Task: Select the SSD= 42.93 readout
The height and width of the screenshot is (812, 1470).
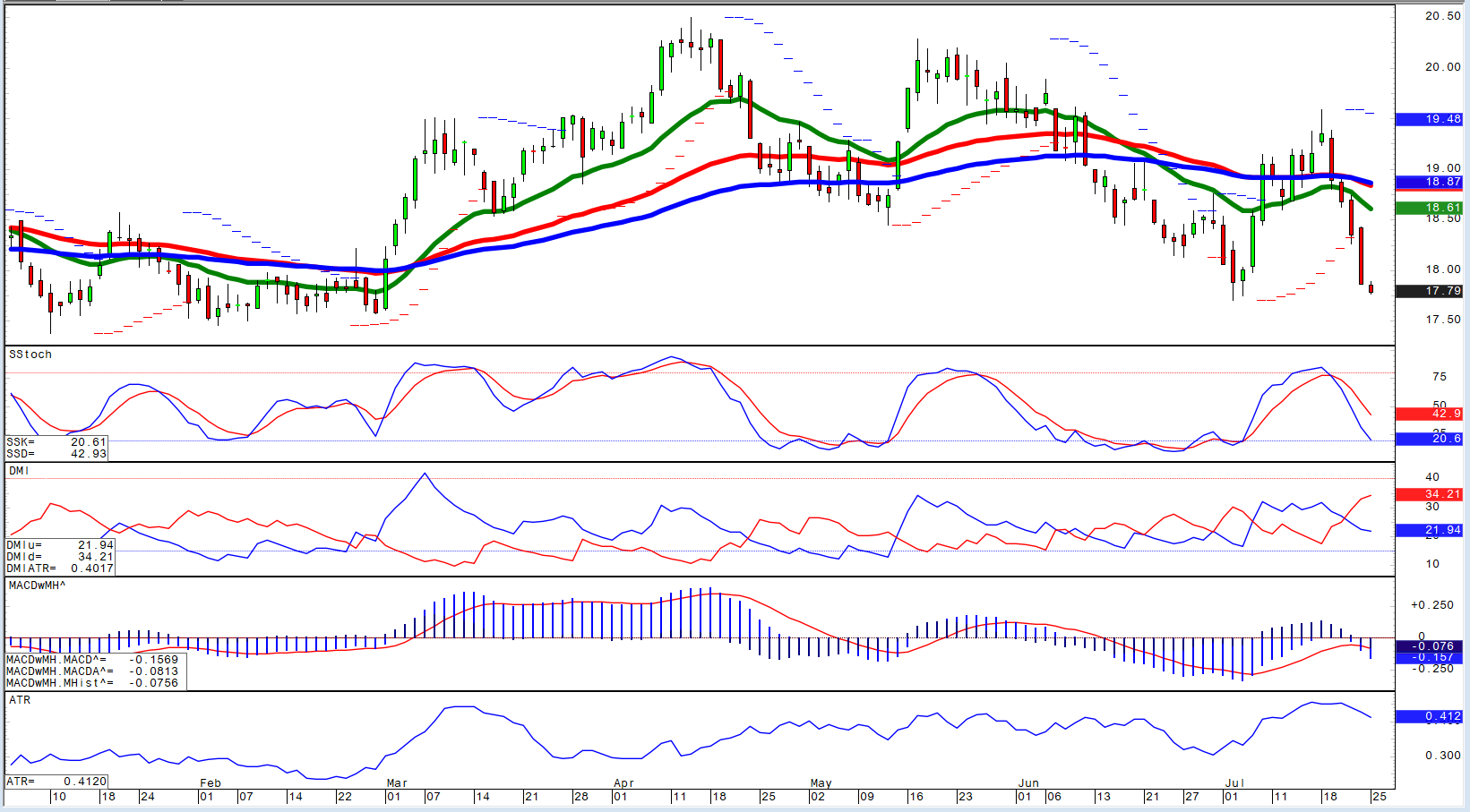Action: pyautogui.click(x=56, y=454)
